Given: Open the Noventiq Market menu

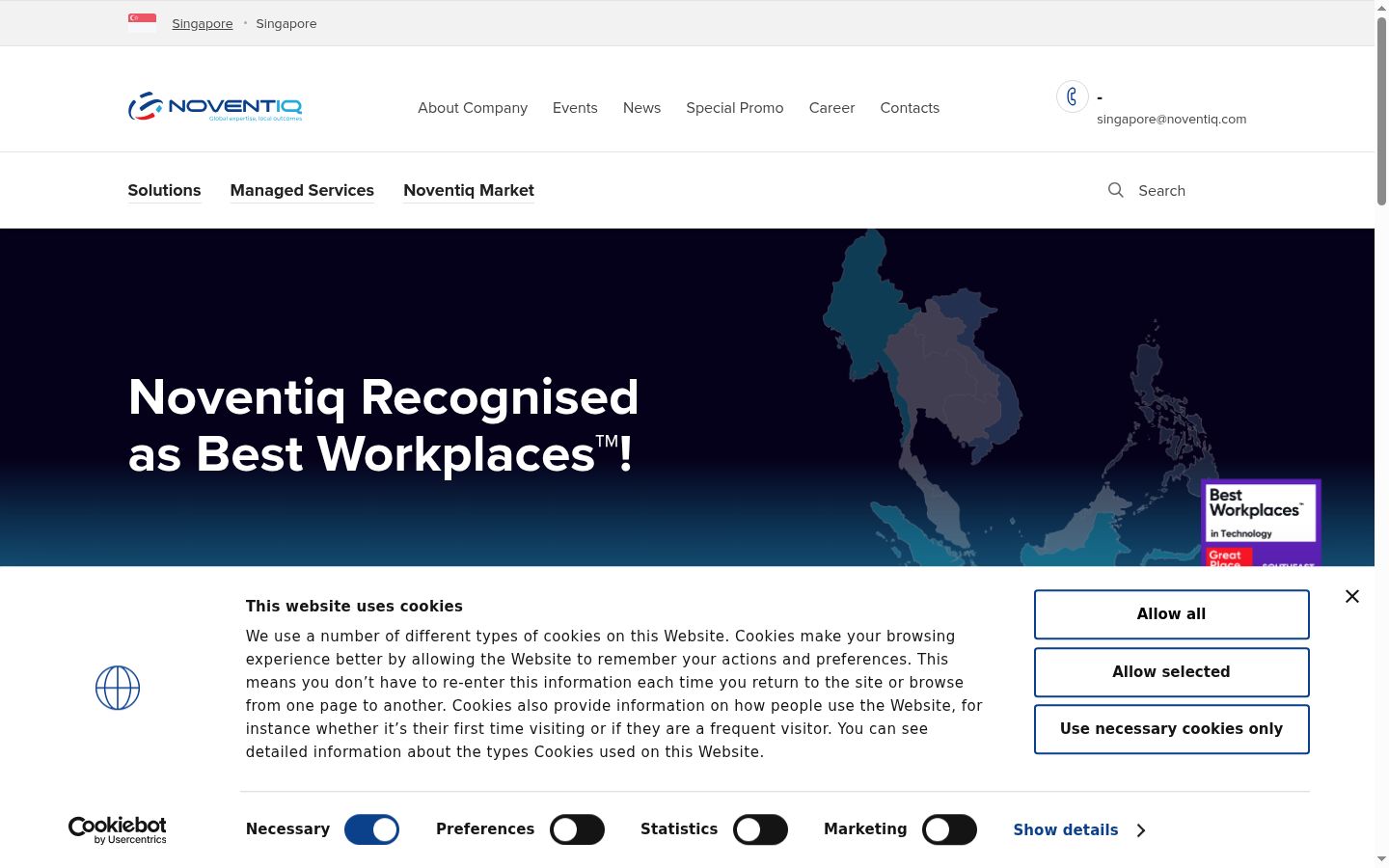Looking at the screenshot, I should (x=469, y=190).
